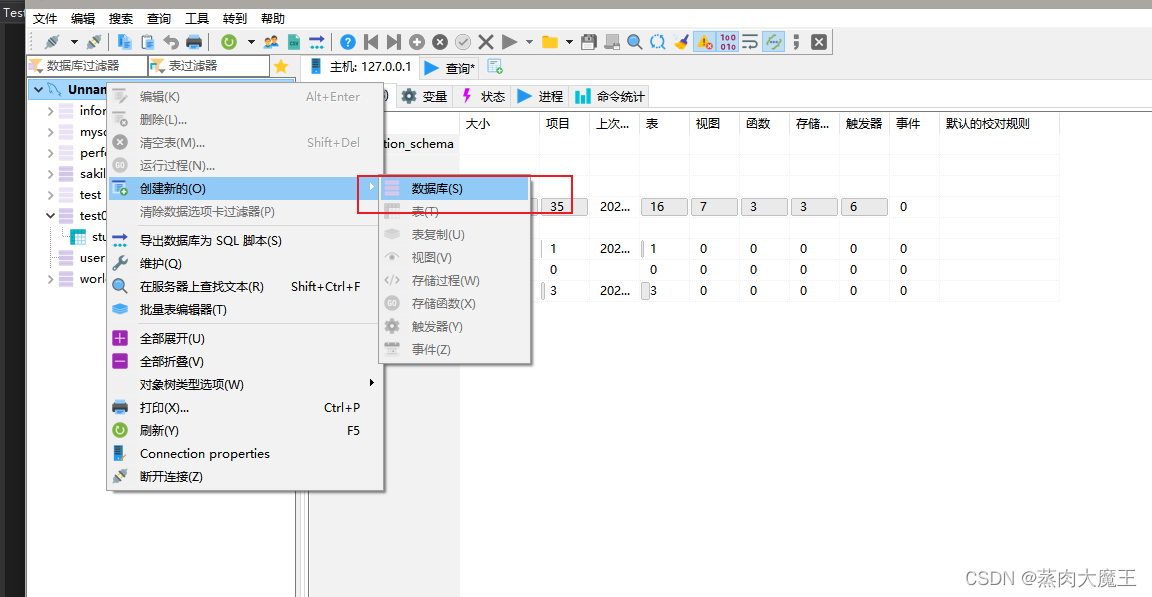Click 导出数据库为 SQL 脚本(S) menu item
Image resolution: width=1152 pixels, height=597 pixels.
pyautogui.click(x=245, y=241)
